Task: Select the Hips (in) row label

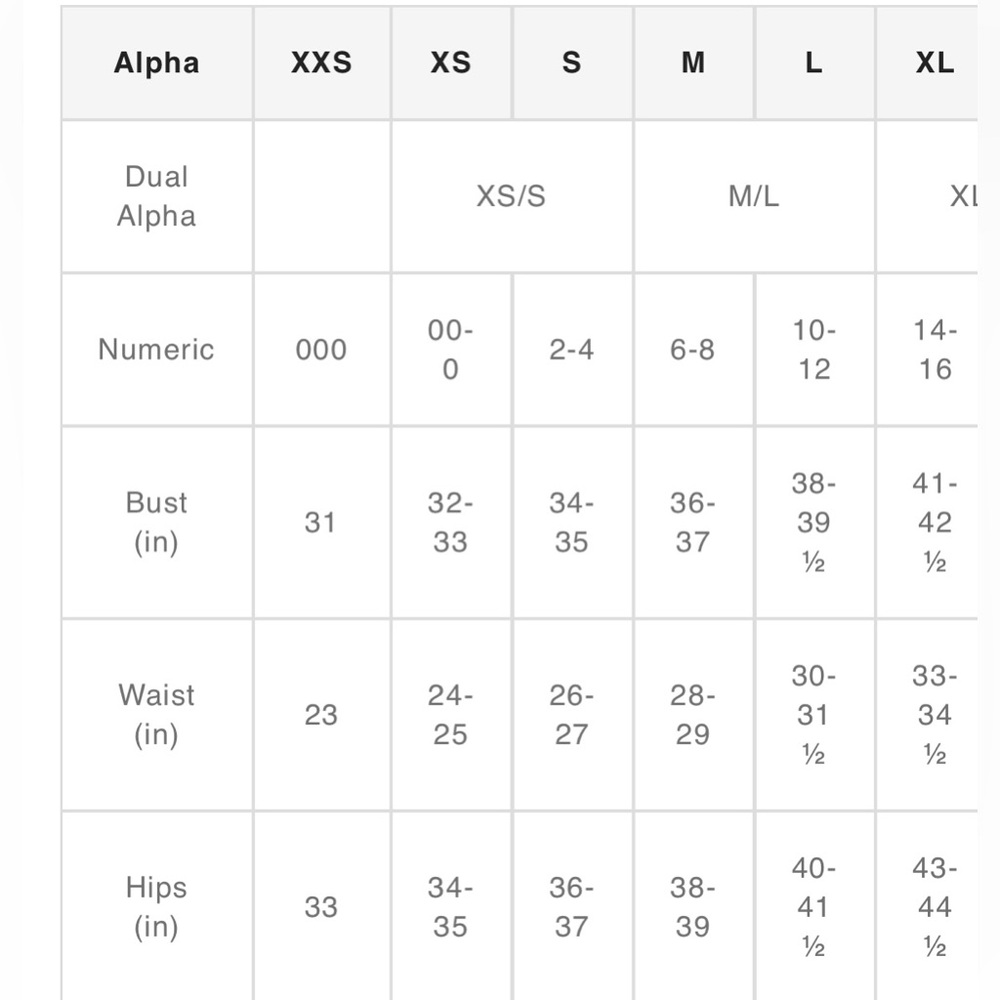Action: click(x=157, y=907)
